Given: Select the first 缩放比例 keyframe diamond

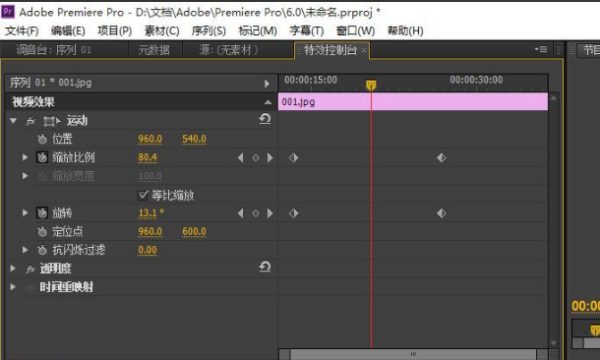Looking at the screenshot, I should click(x=293, y=158).
